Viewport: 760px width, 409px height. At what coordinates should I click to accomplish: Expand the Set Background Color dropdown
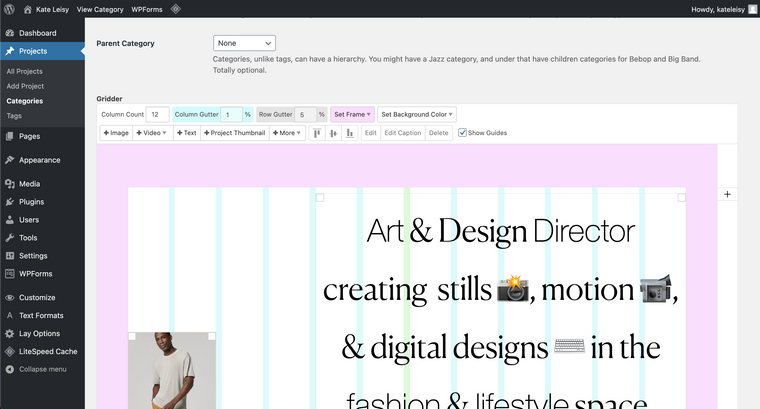(417, 115)
